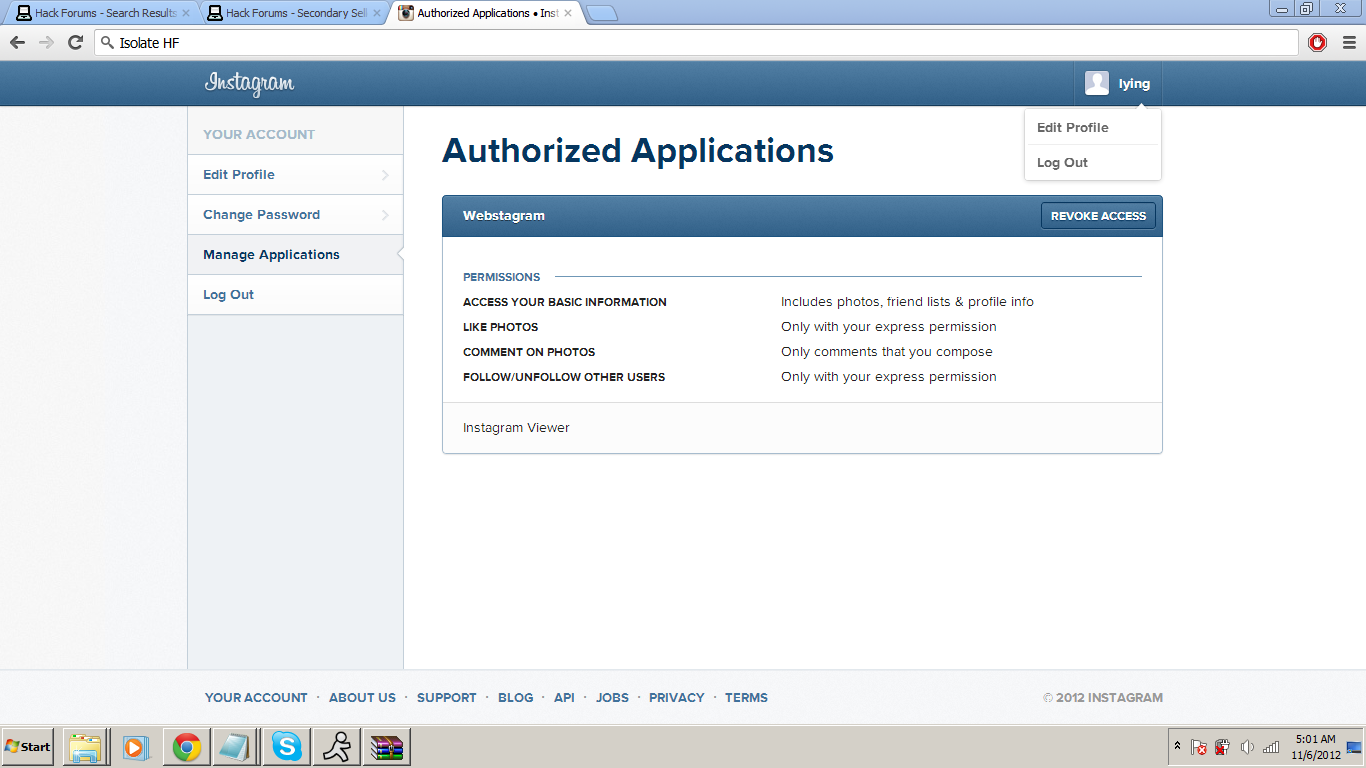Image resolution: width=1366 pixels, height=768 pixels.
Task: Focus the address bar showing Isolate HF
Action: (x=696, y=43)
